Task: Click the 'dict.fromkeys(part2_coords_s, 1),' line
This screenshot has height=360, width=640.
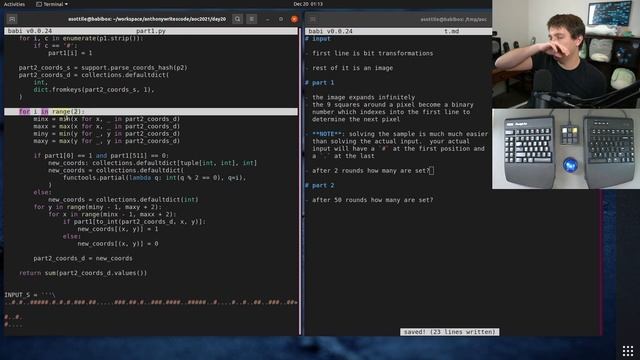Action: coord(94,90)
